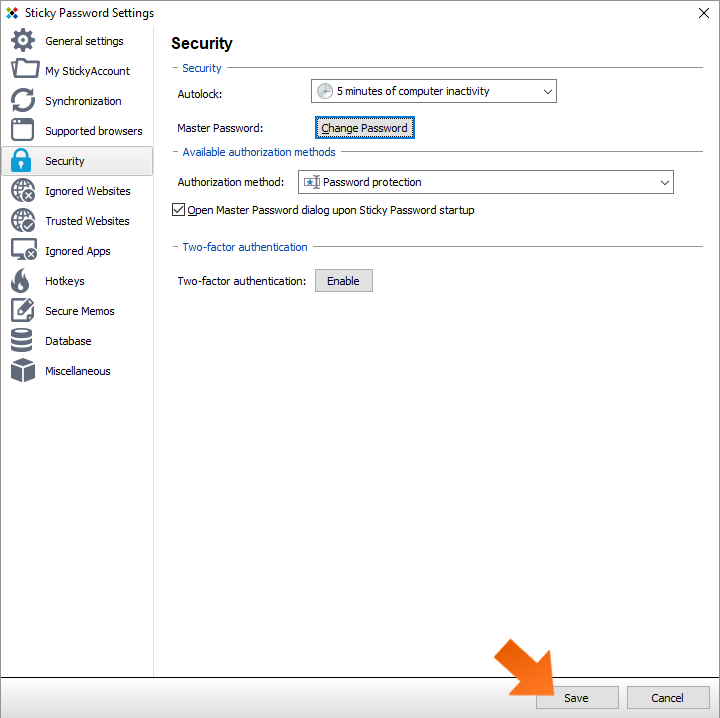Select the Miscellaneous label
The width and height of the screenshot is (720, 718).
78,371
